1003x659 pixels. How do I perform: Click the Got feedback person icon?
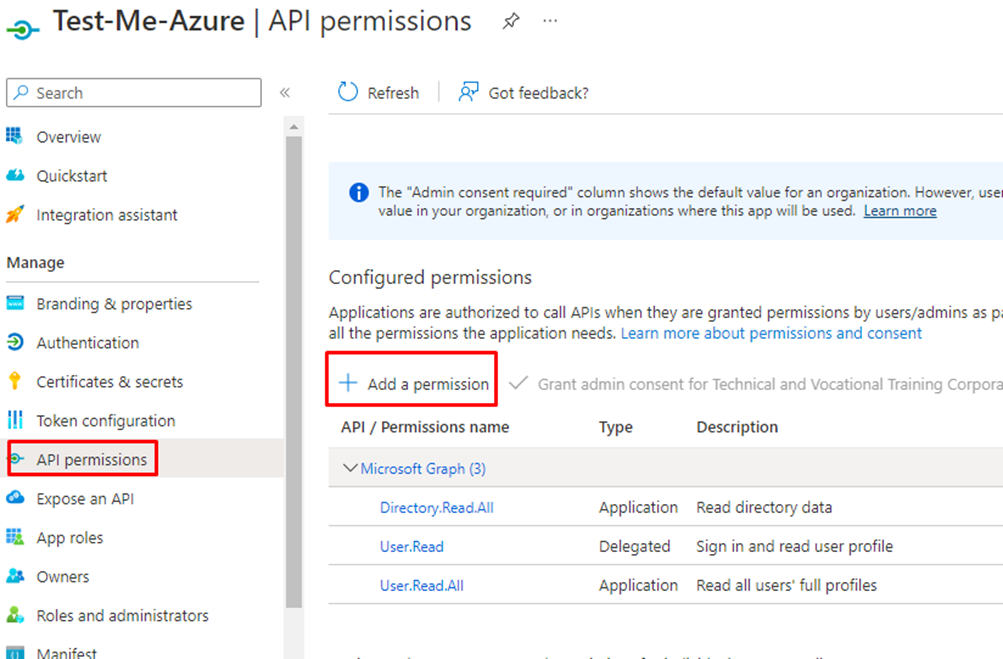468,92
